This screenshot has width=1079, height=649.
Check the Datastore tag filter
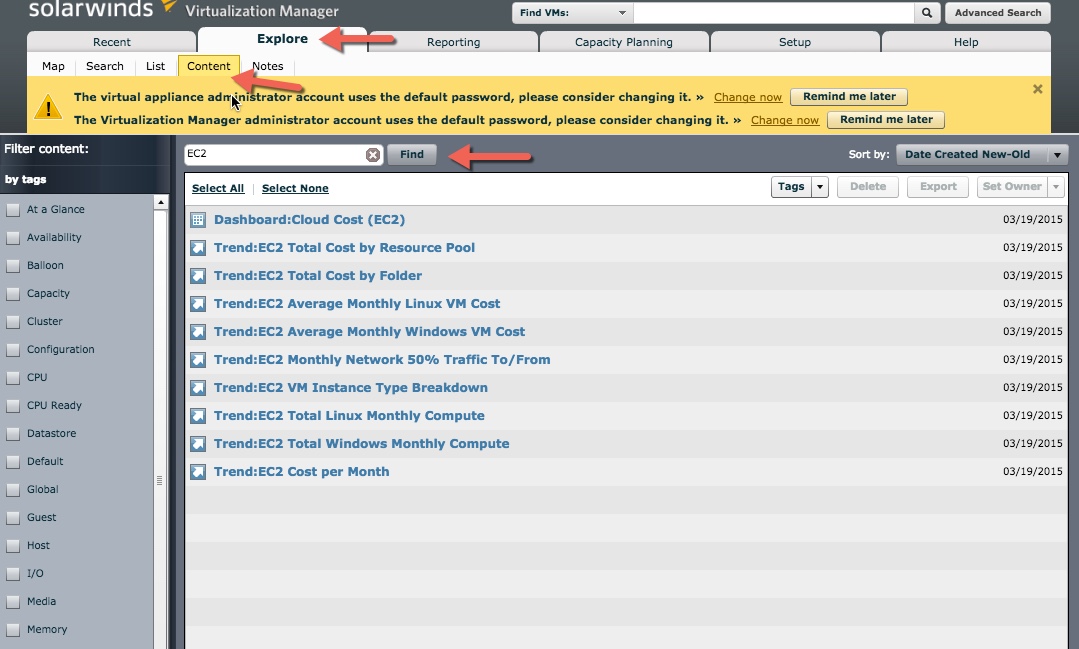click(13, 434)
